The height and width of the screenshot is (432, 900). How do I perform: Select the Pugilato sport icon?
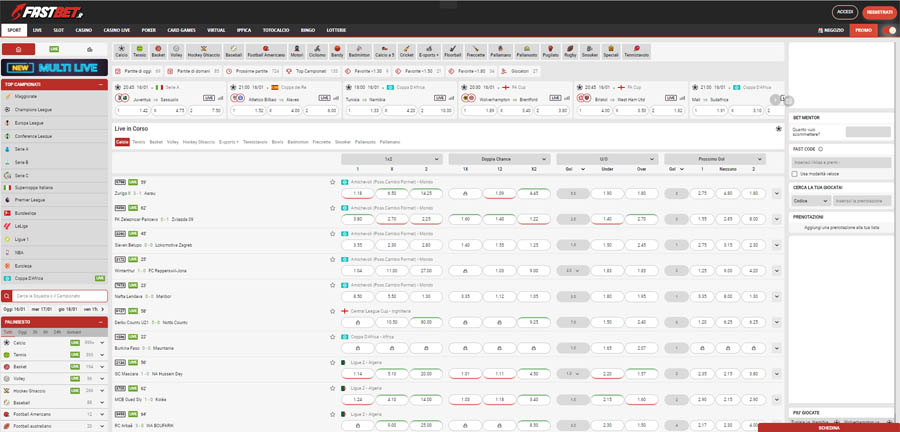(x=550, y=51)
